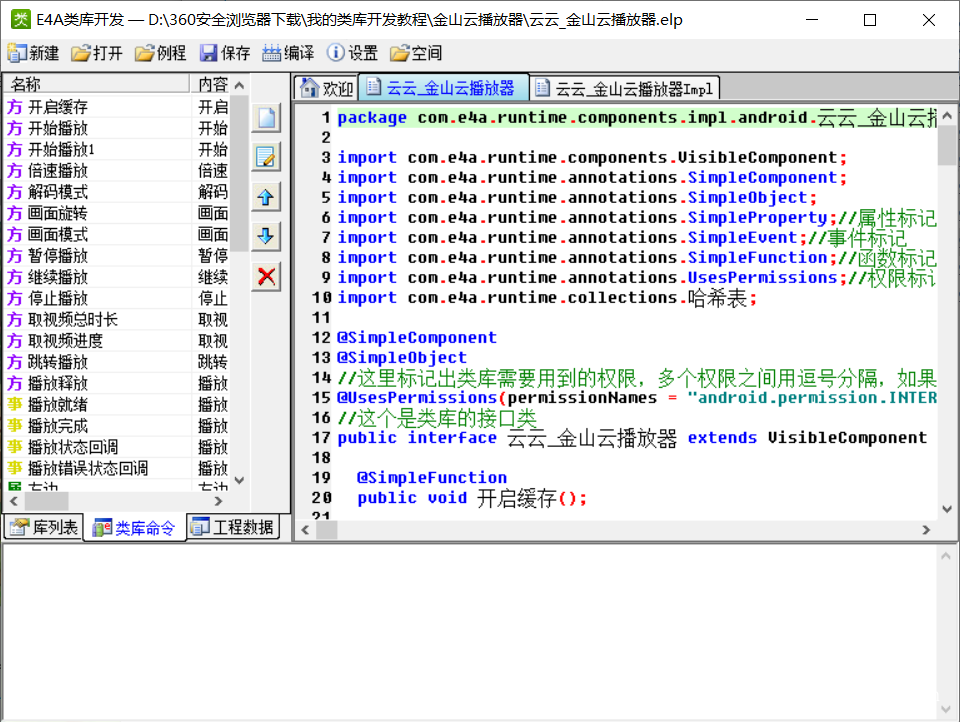Open the 例程 examples toolbar button
This screenshot has height=722, width=960.
[161, 53]
